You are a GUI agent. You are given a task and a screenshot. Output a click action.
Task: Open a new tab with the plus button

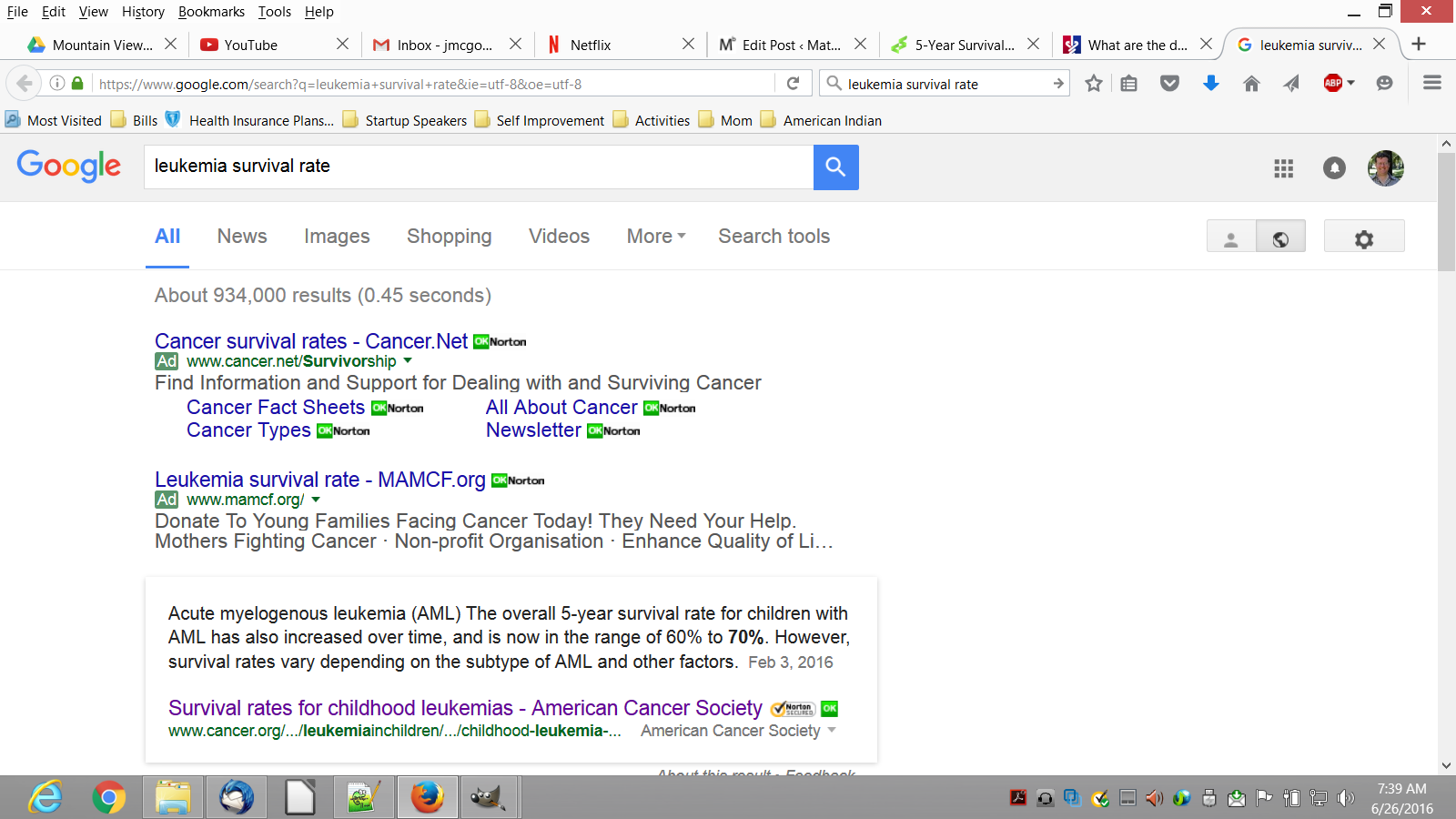click(x=1418, y=44)
